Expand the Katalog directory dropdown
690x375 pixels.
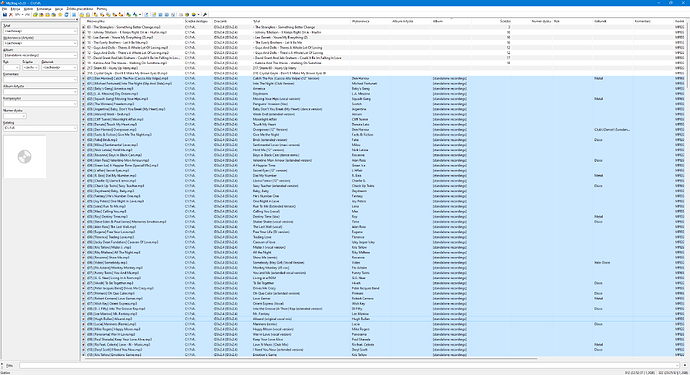pos(75,128)
